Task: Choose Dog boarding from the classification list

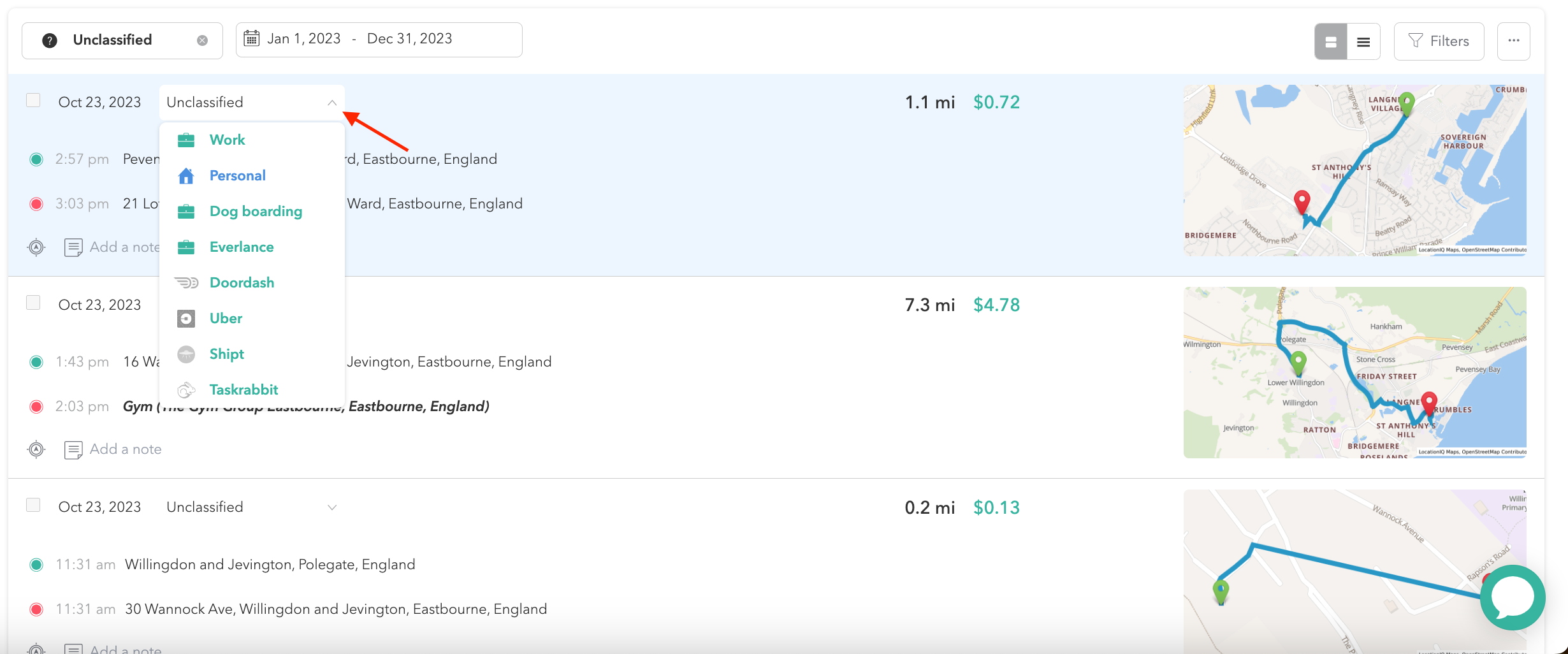Action: (256, 212)
